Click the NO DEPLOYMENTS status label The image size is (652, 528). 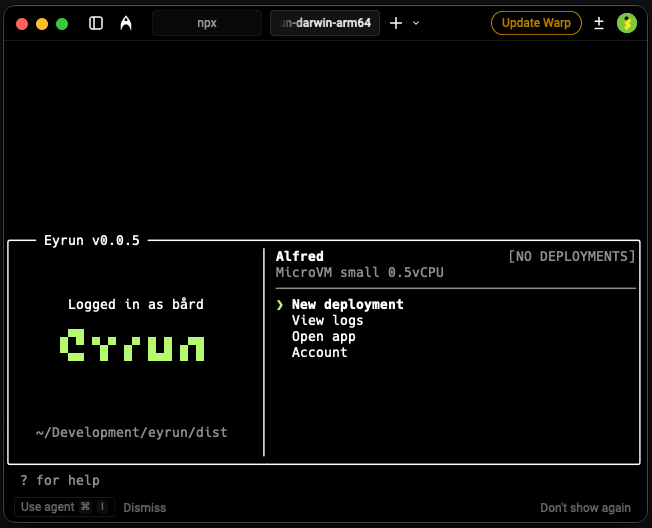(572, 257)
